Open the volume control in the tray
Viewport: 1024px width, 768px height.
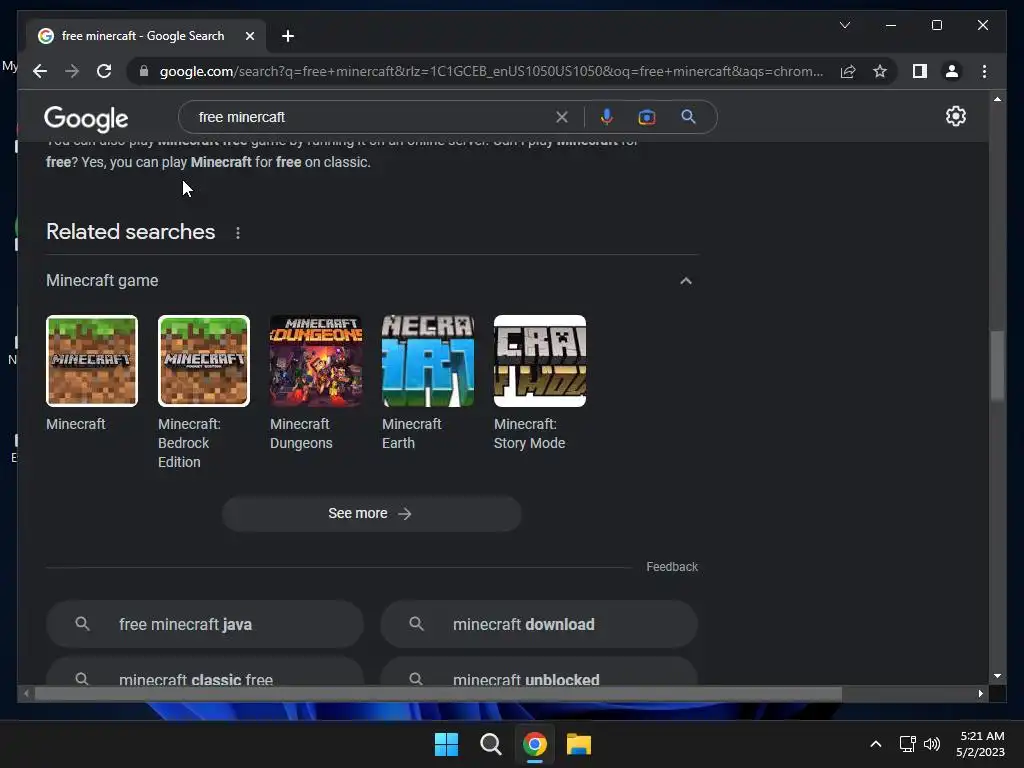click(x=932, y=744)
